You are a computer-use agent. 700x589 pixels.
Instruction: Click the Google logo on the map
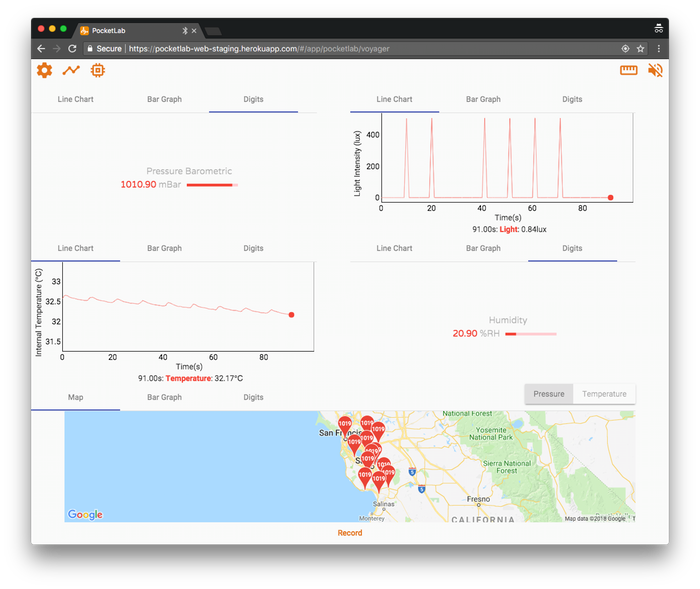(85, 514)
